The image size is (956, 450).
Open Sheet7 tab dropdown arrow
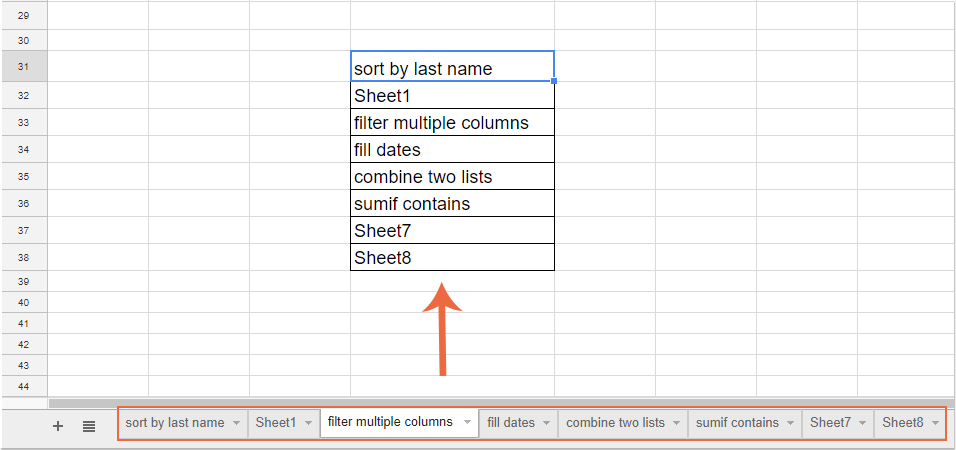point(862,423)
